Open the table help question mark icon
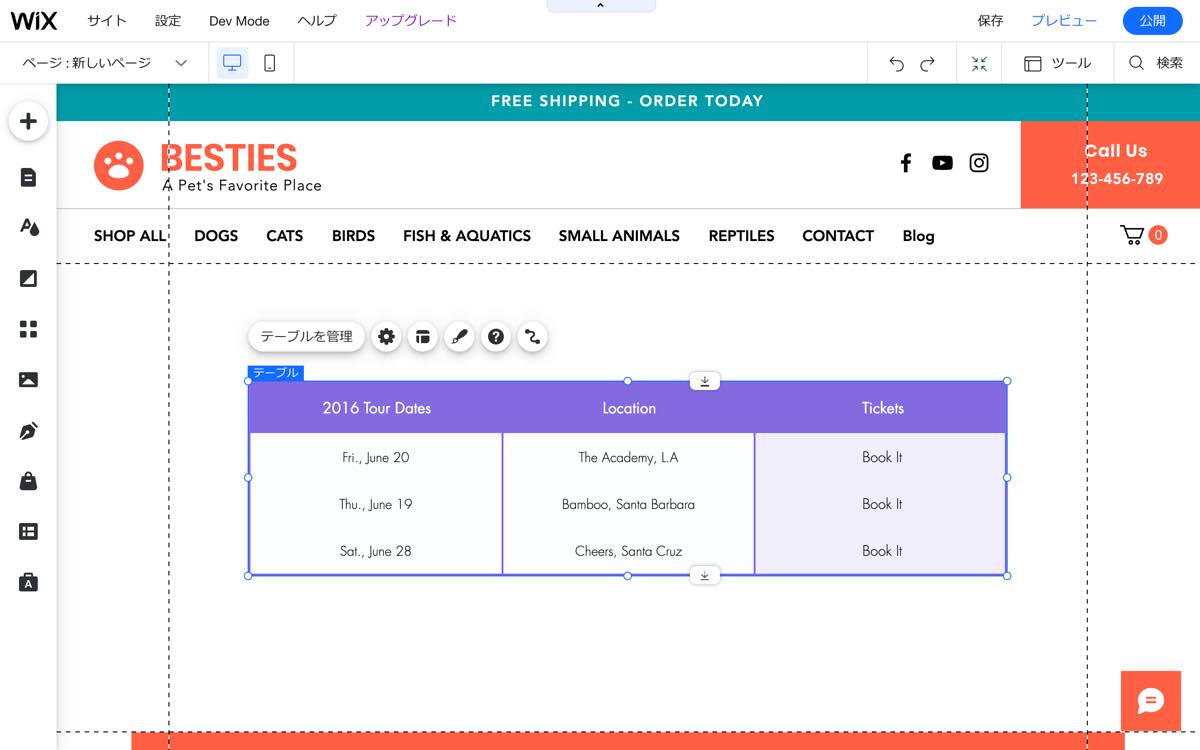Image resolution: width=1200 pixels, height=750 pixels. click(x=496, y=337)
